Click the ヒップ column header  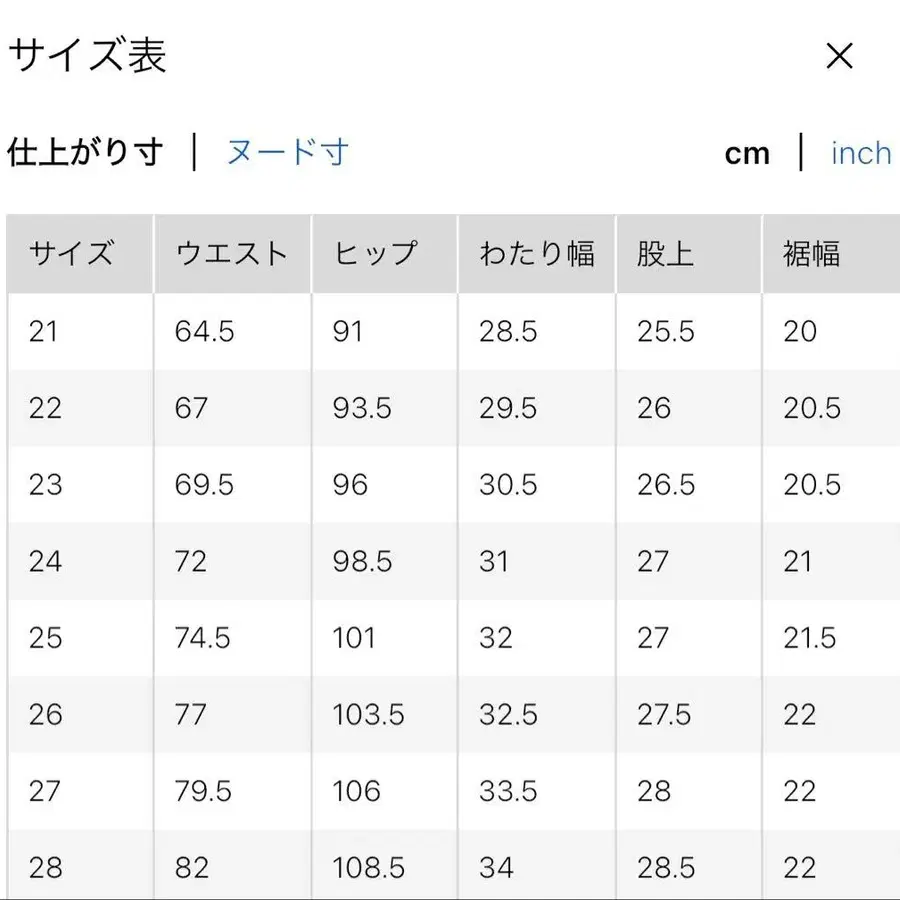coord(372,253)
